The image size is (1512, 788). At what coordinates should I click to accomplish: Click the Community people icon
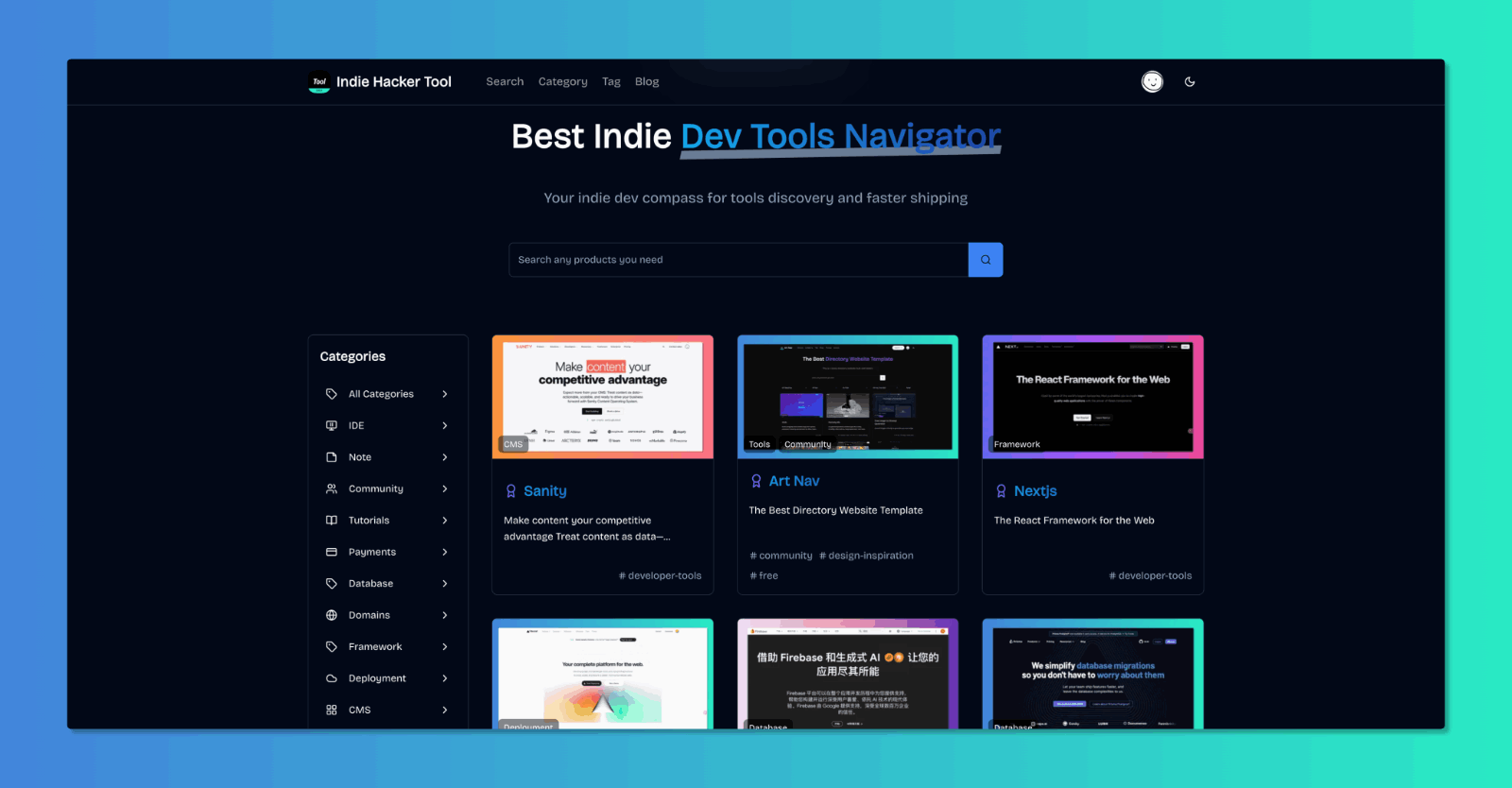click(332, 488)
